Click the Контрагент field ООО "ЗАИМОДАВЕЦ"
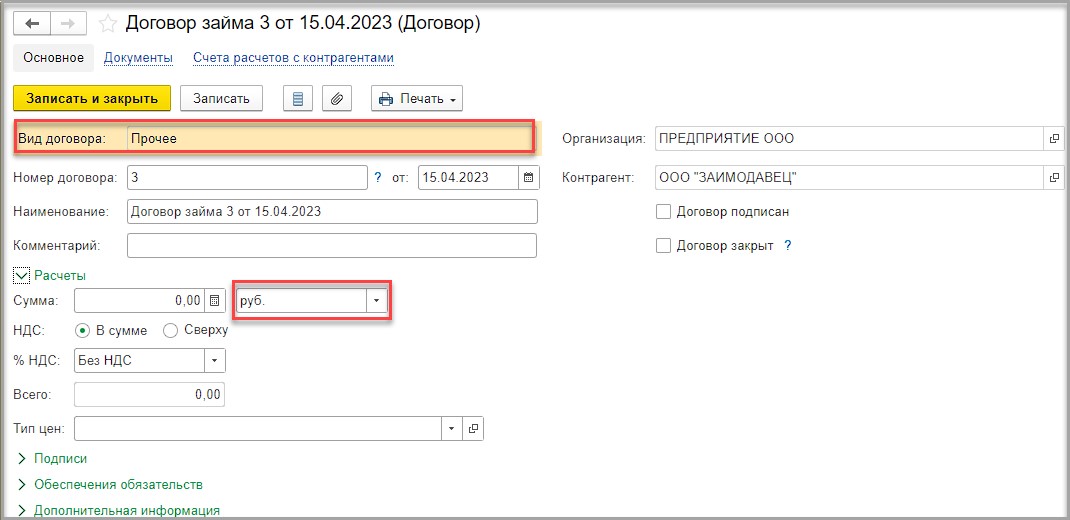The width and height of the screenshot is (1070, 520). click(849, 177)
